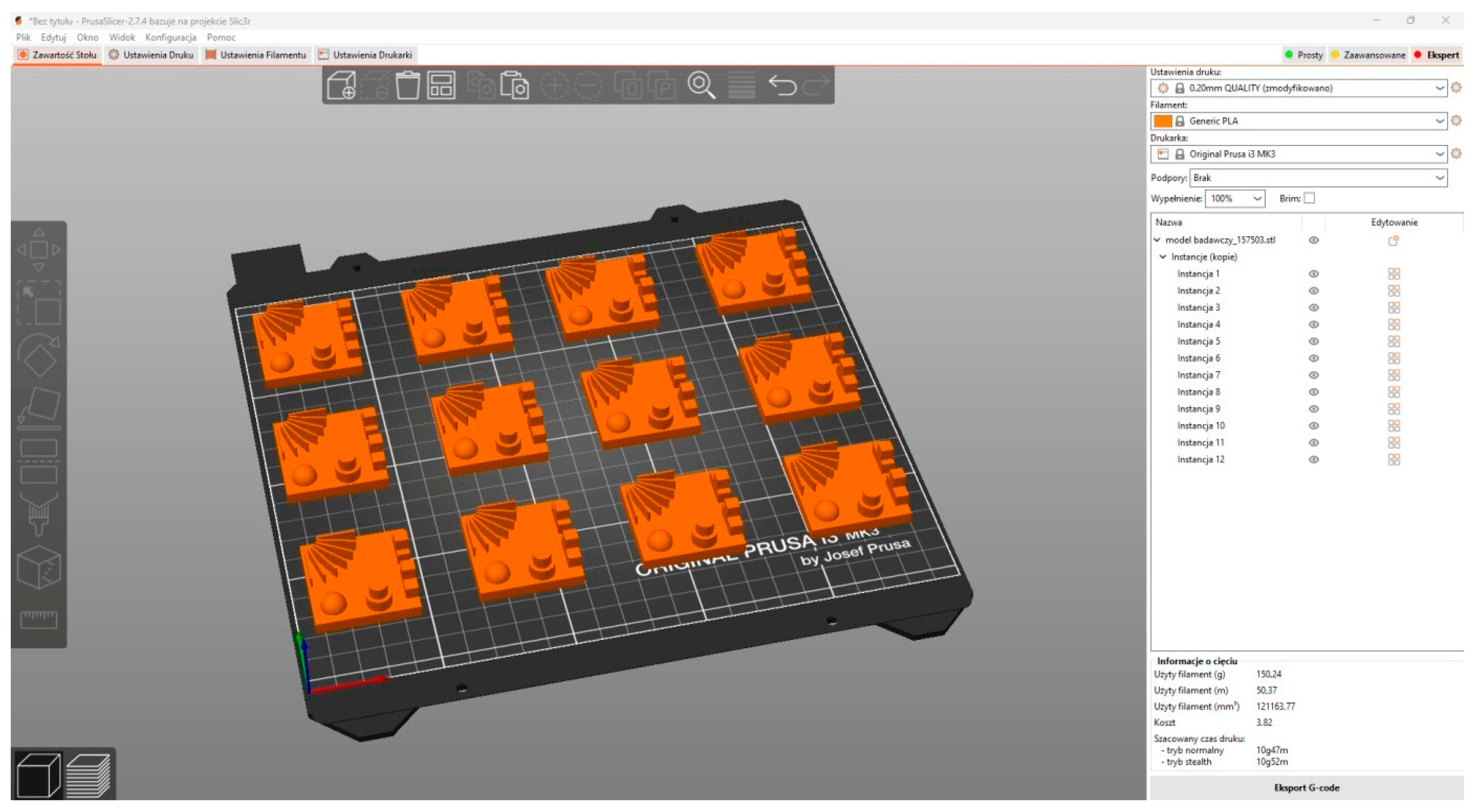Open the Konfiguracja menu
The height and width of the screenshot is (812, 1476).
(170, 37)
